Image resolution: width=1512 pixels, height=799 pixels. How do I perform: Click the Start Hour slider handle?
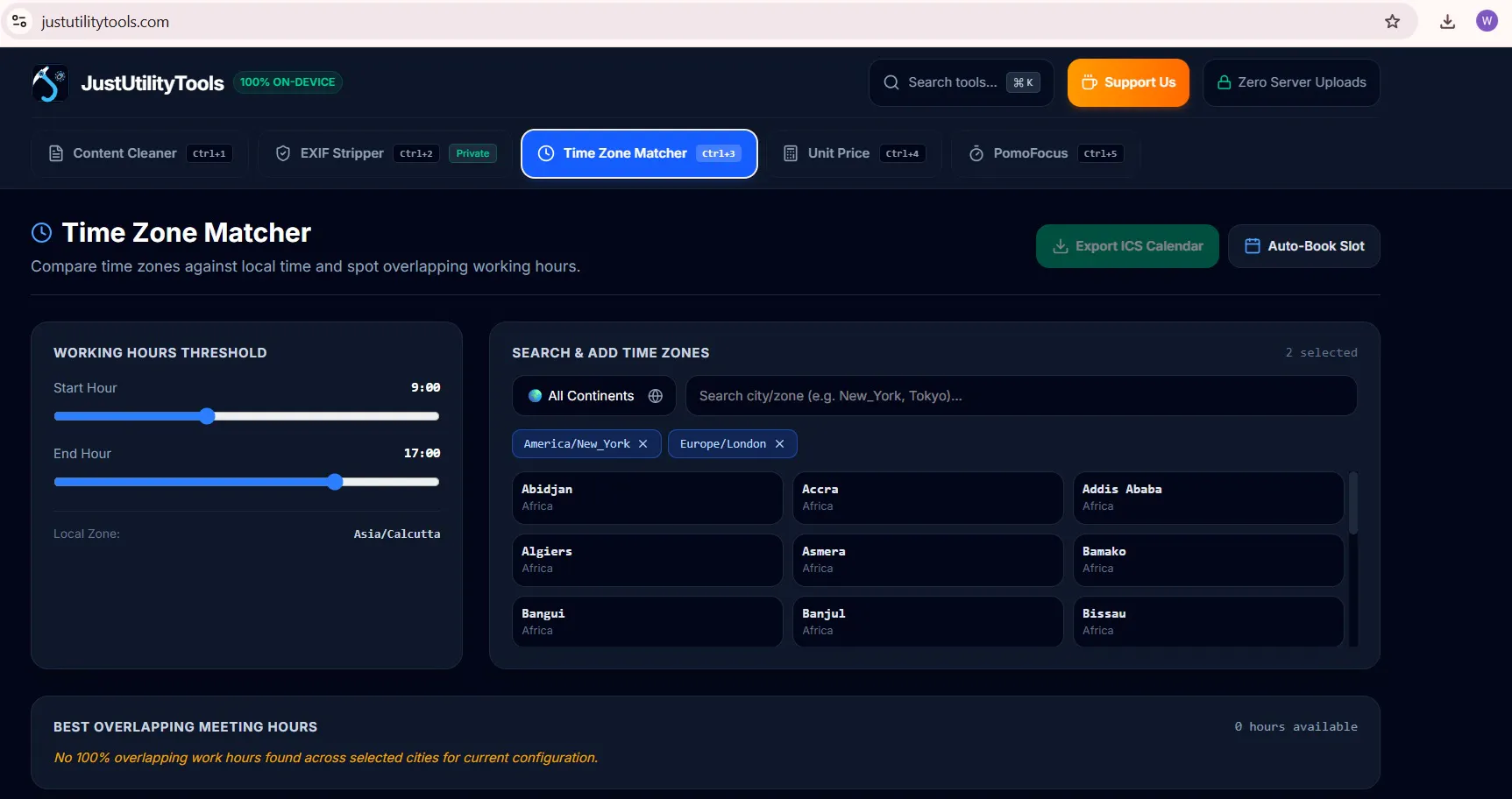click(x=207, y=416)
